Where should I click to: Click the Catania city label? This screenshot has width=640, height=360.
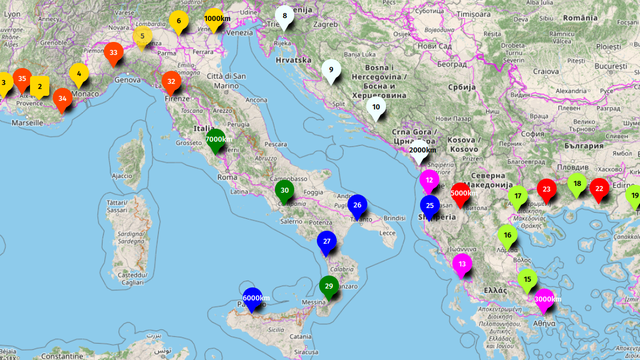[301, 337]
